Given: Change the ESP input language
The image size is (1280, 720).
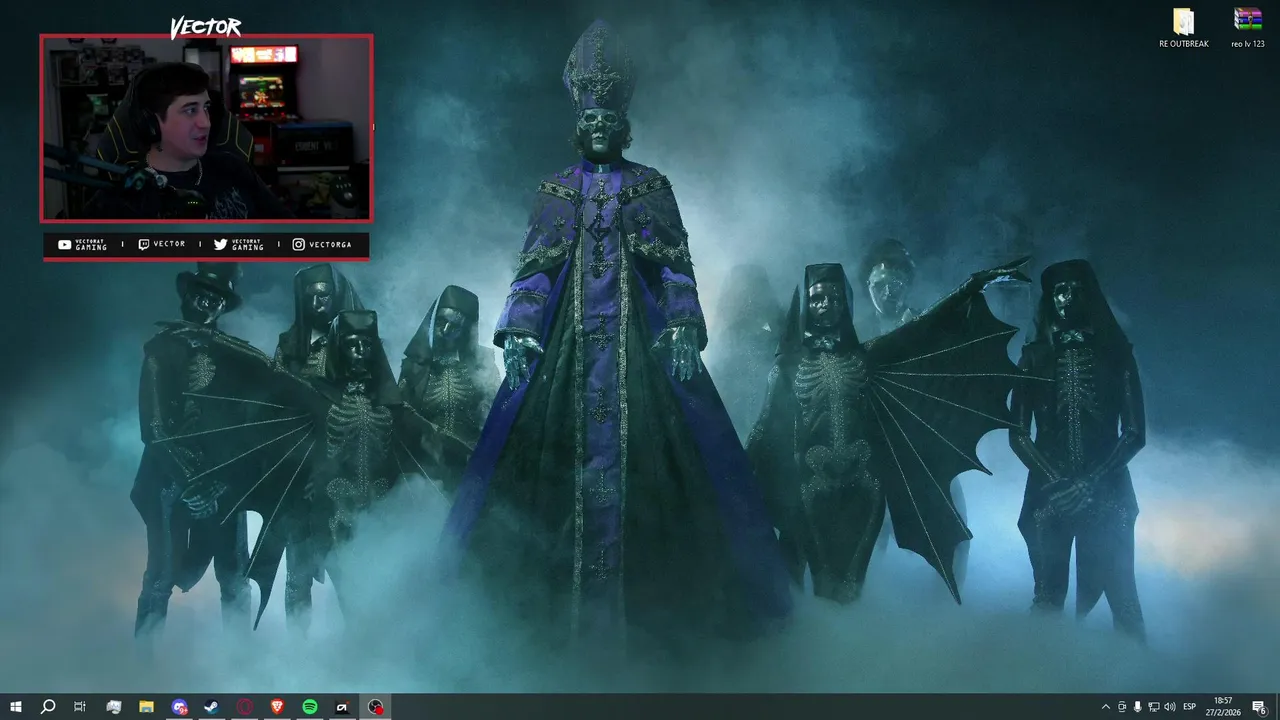Looking at the screenshot, I should pyautogui.click(x=1190, y=707).
